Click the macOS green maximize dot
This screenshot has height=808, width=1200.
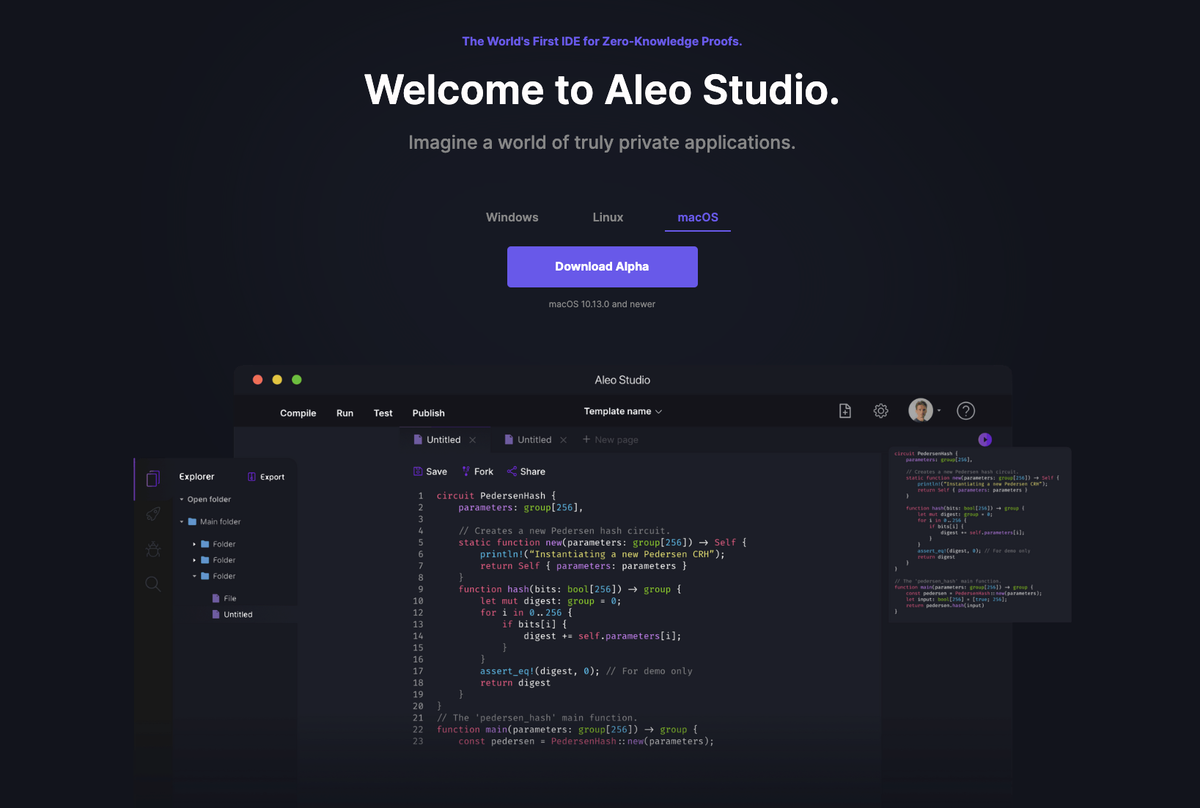click(x=297, y=380)
